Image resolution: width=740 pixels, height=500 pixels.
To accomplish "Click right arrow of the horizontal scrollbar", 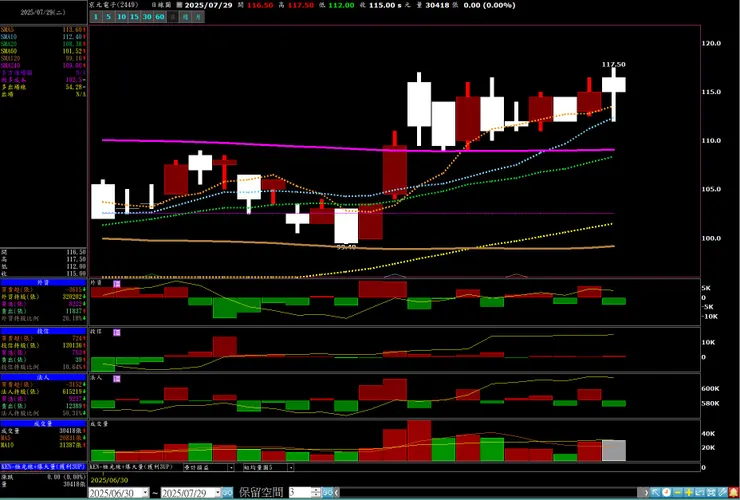I will click(646, 492).
